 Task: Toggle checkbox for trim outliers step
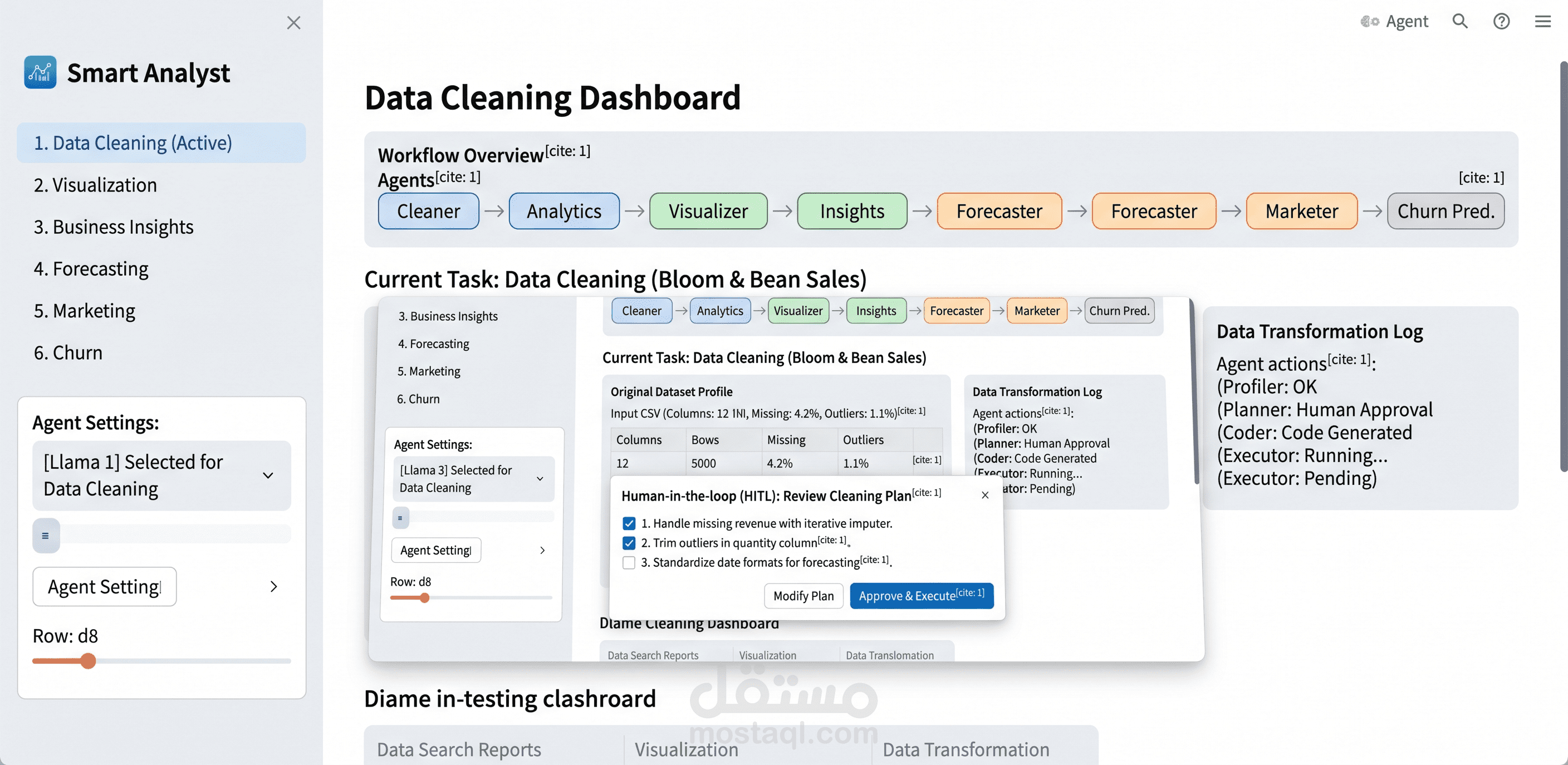click(x=629, y=543)
